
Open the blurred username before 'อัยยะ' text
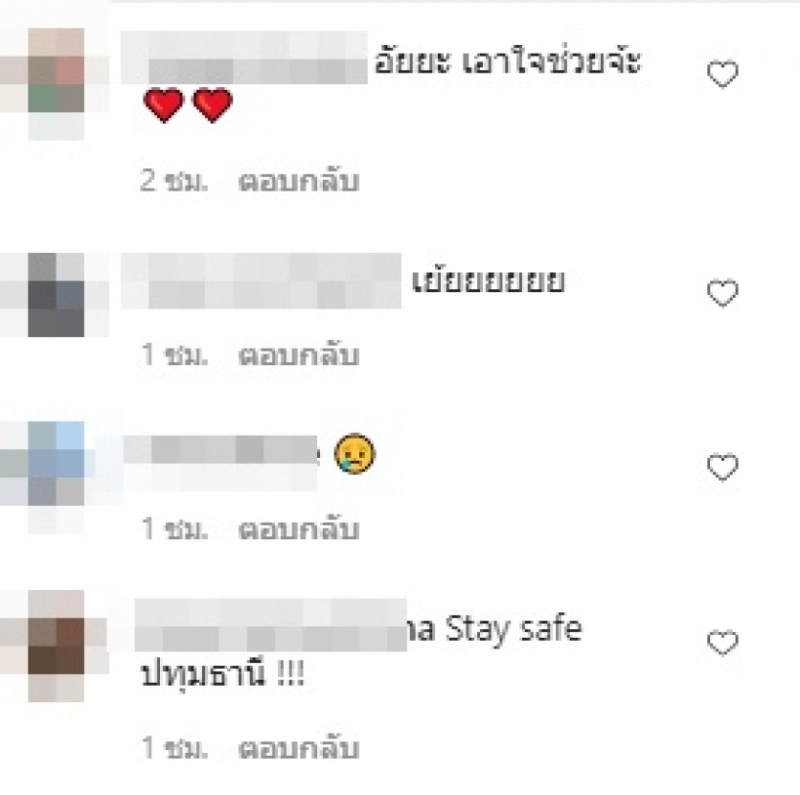[244, 57]
